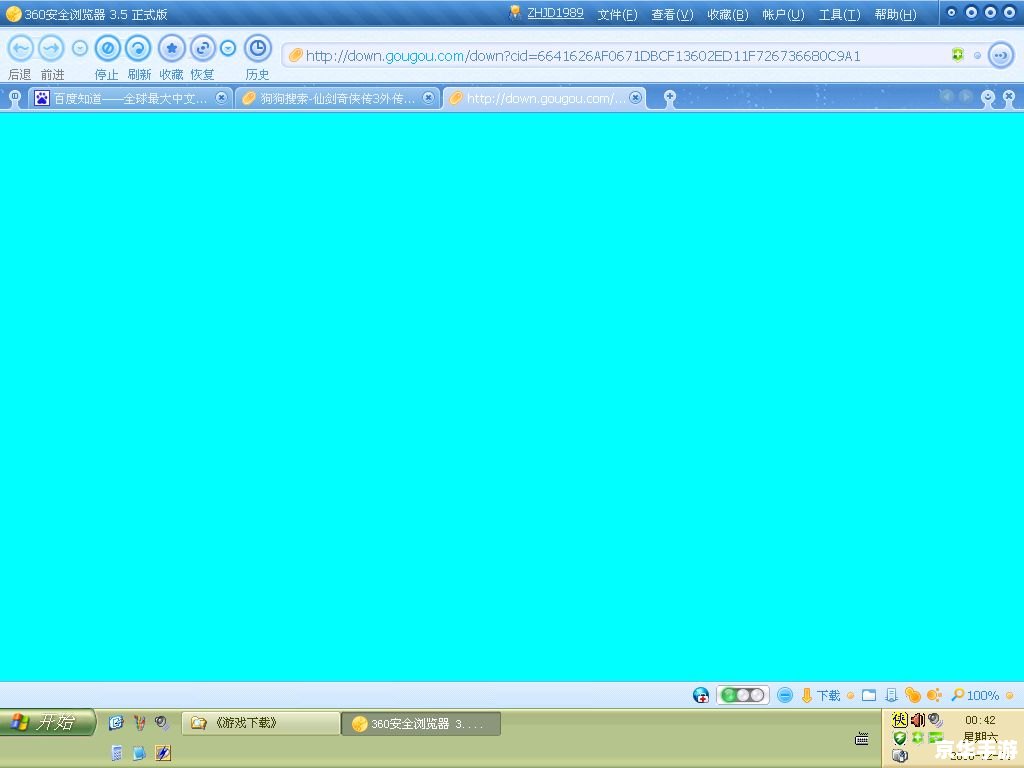Click the 360 first-aid globe icon
This screenshot has width=1024, height=768.
701,696
